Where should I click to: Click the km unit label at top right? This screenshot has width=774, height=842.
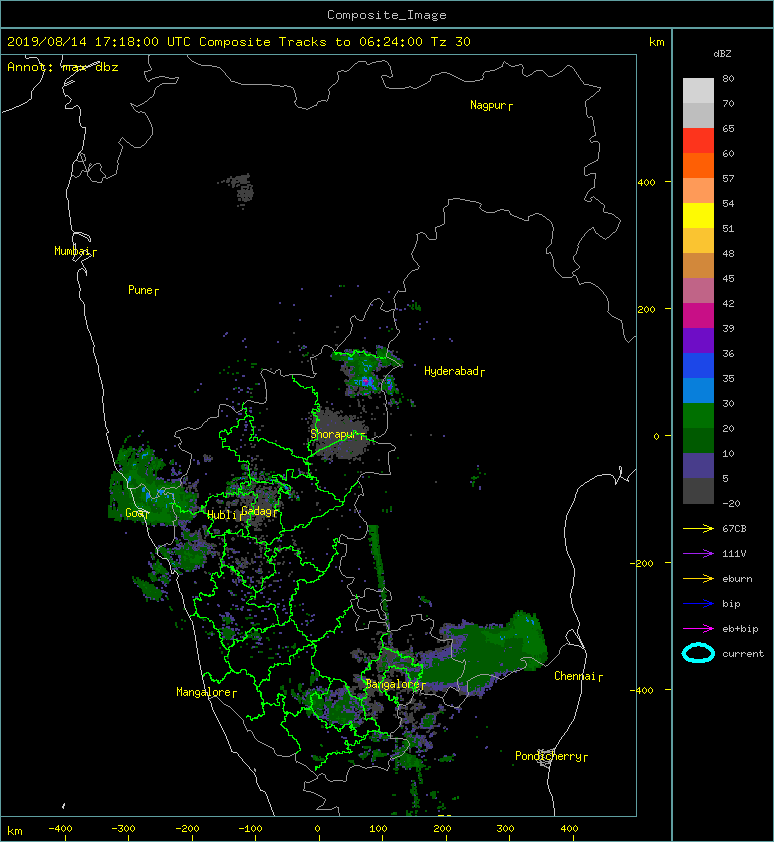pos(656,42)
